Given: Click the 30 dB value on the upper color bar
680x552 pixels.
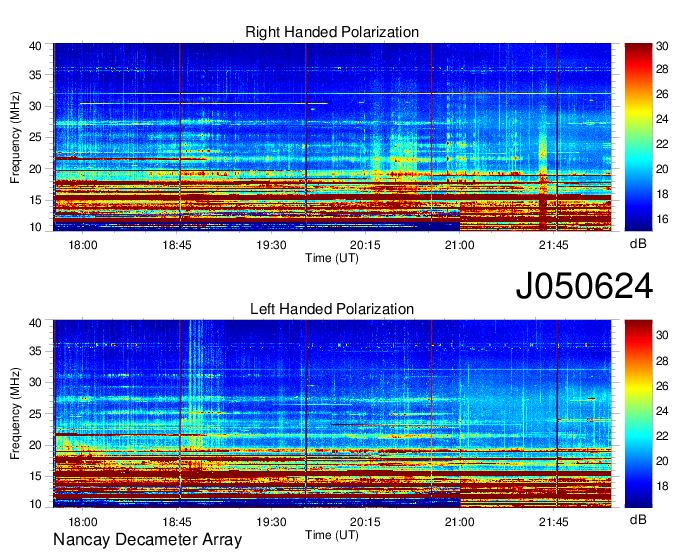Looking at the screenshot, I should point(662,46).
